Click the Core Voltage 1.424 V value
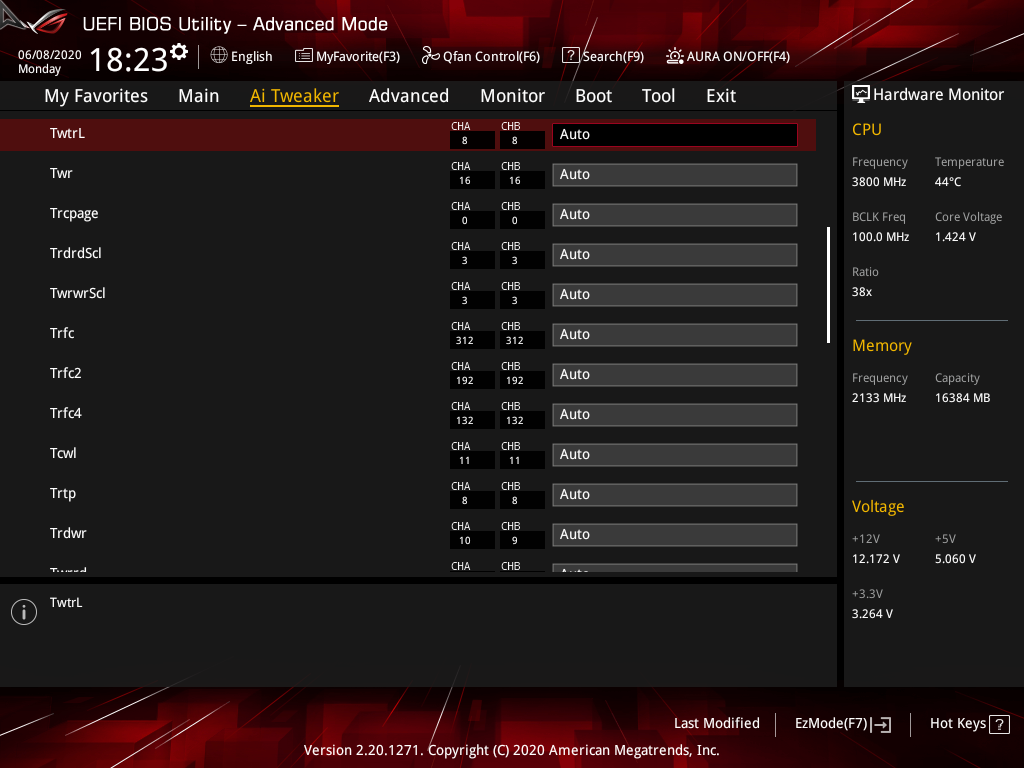The width and height of the screenshot is (1024, 768). coord(955,237)
